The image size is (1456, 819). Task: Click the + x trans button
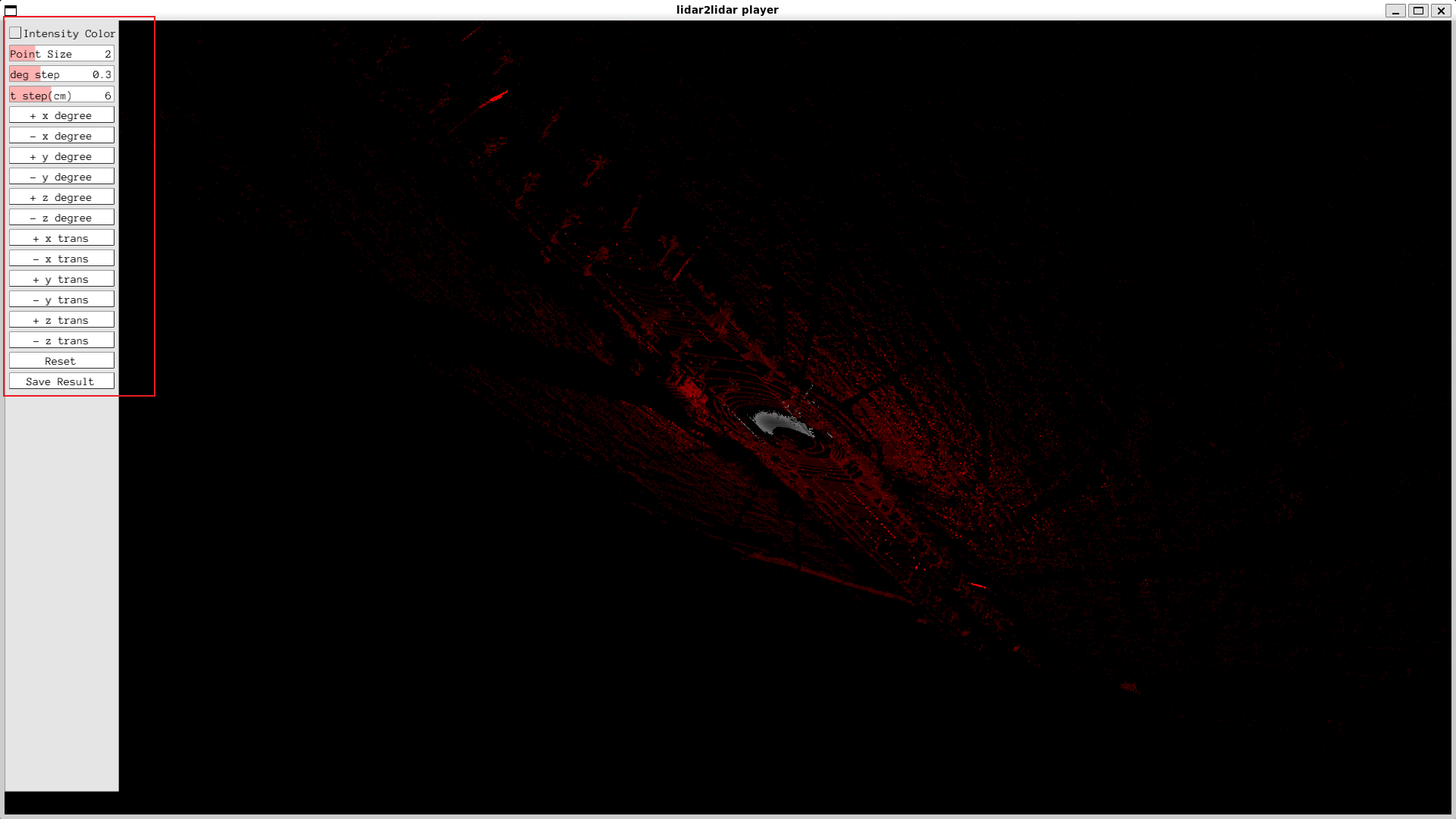pos(61,238)
